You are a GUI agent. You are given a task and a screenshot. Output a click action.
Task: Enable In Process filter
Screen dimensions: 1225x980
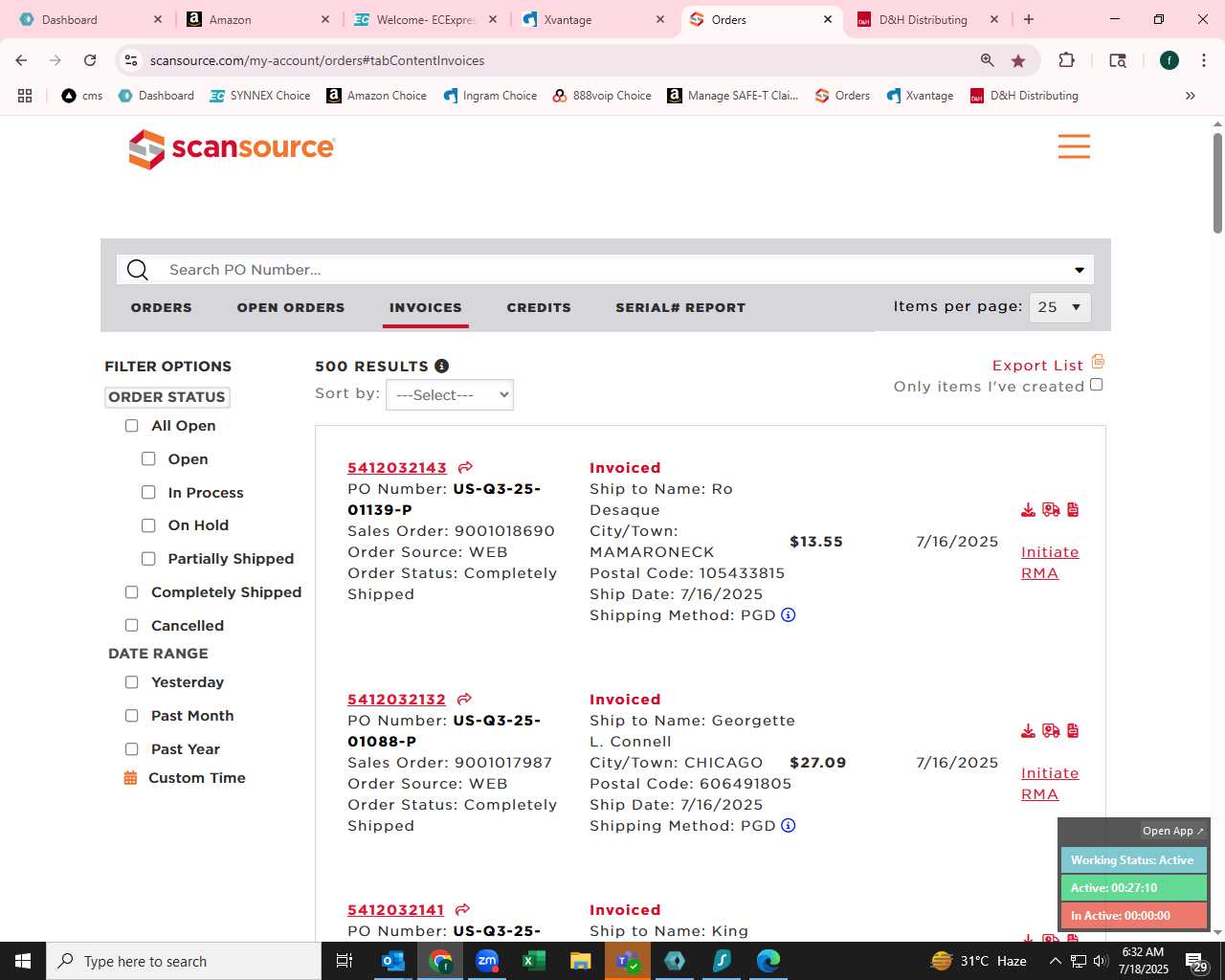148,493
